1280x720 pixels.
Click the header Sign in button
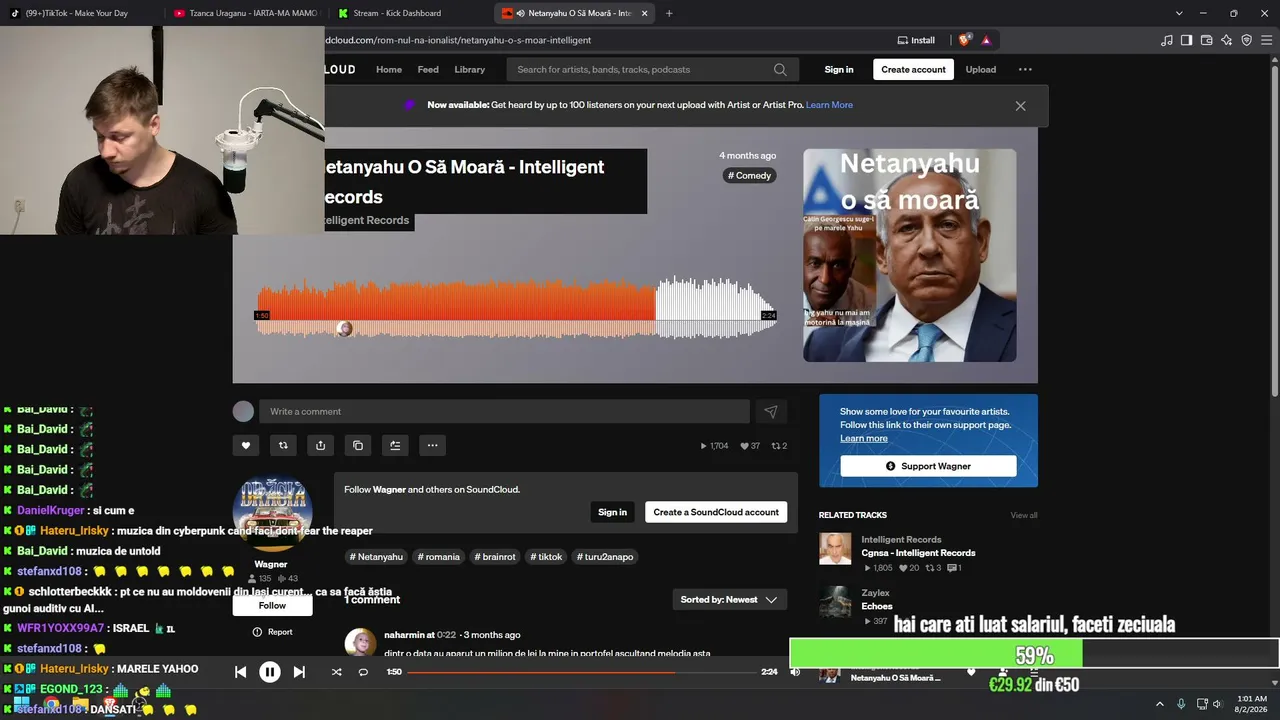[839, 70]
